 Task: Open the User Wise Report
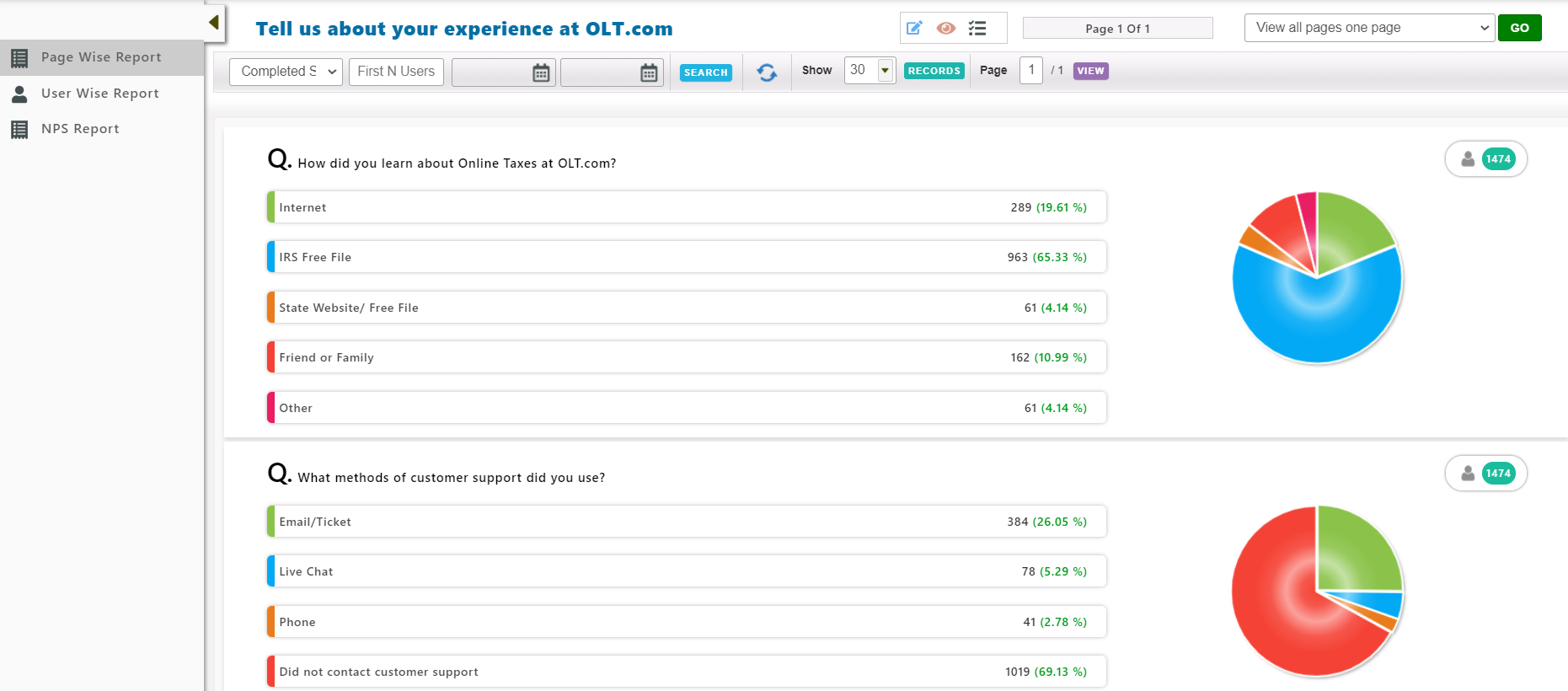(100, 94)
